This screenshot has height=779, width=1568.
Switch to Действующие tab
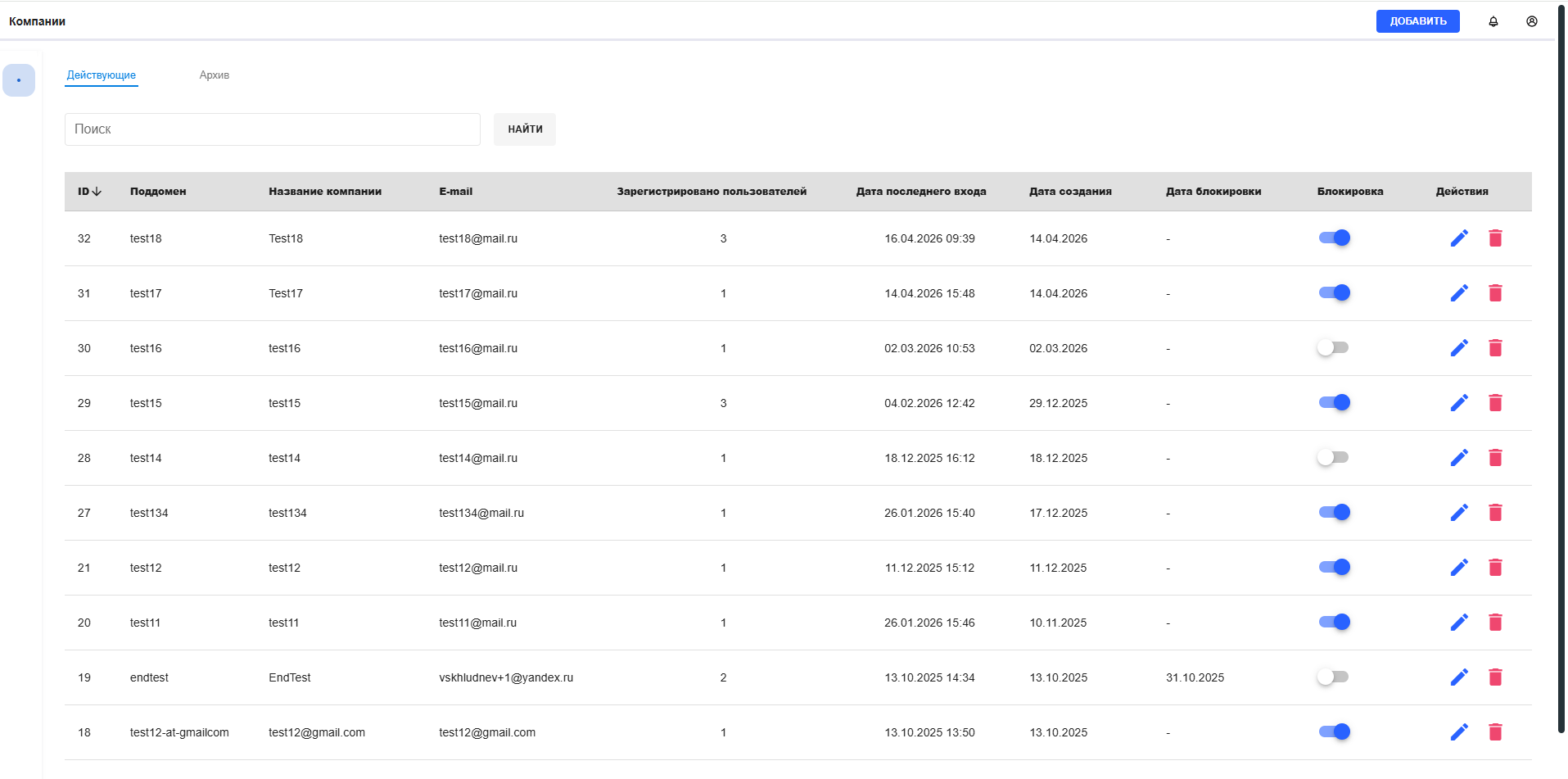[x=102, y=75]
